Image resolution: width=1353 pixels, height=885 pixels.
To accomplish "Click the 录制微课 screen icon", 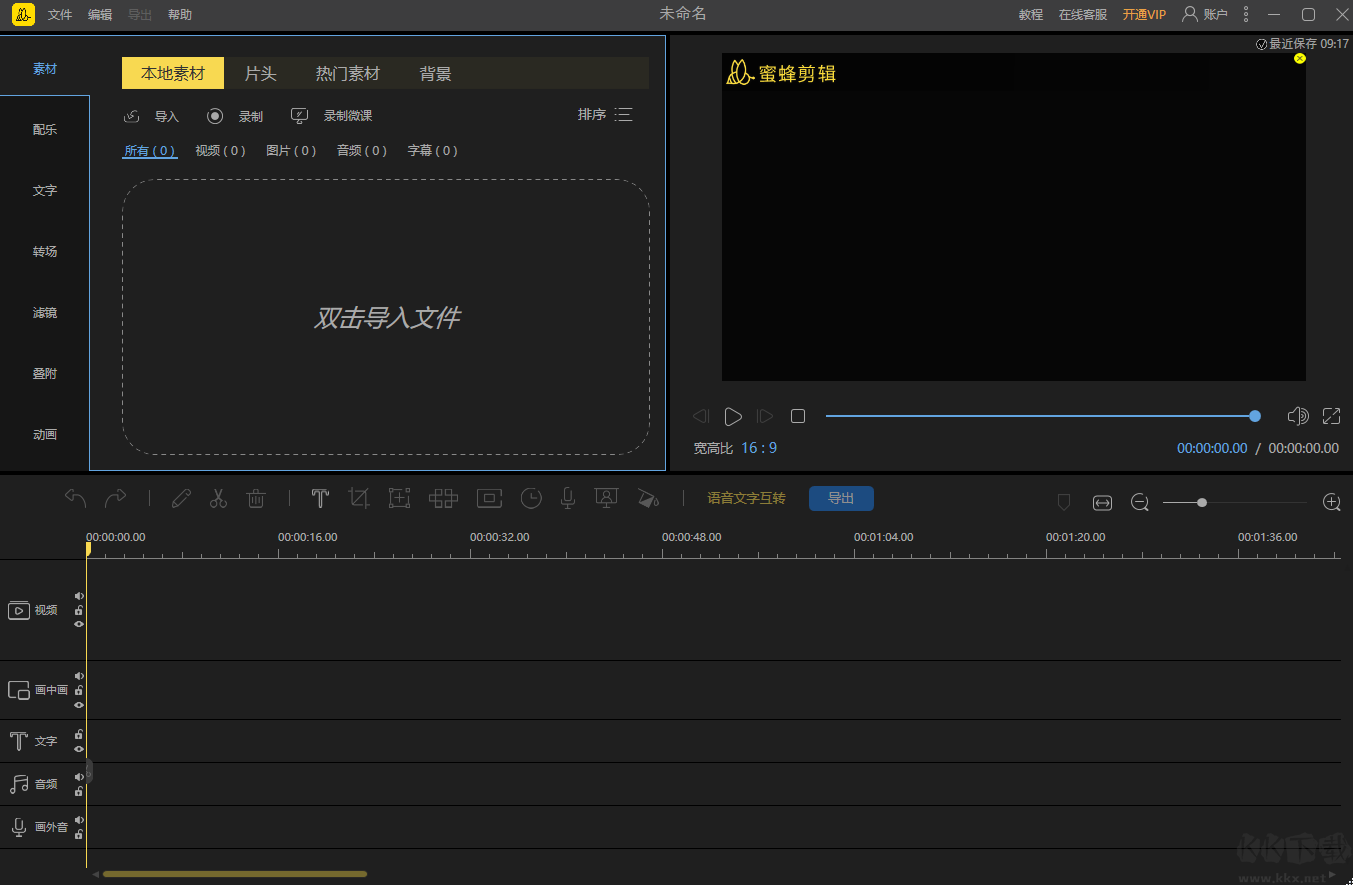I will point(299,116).
